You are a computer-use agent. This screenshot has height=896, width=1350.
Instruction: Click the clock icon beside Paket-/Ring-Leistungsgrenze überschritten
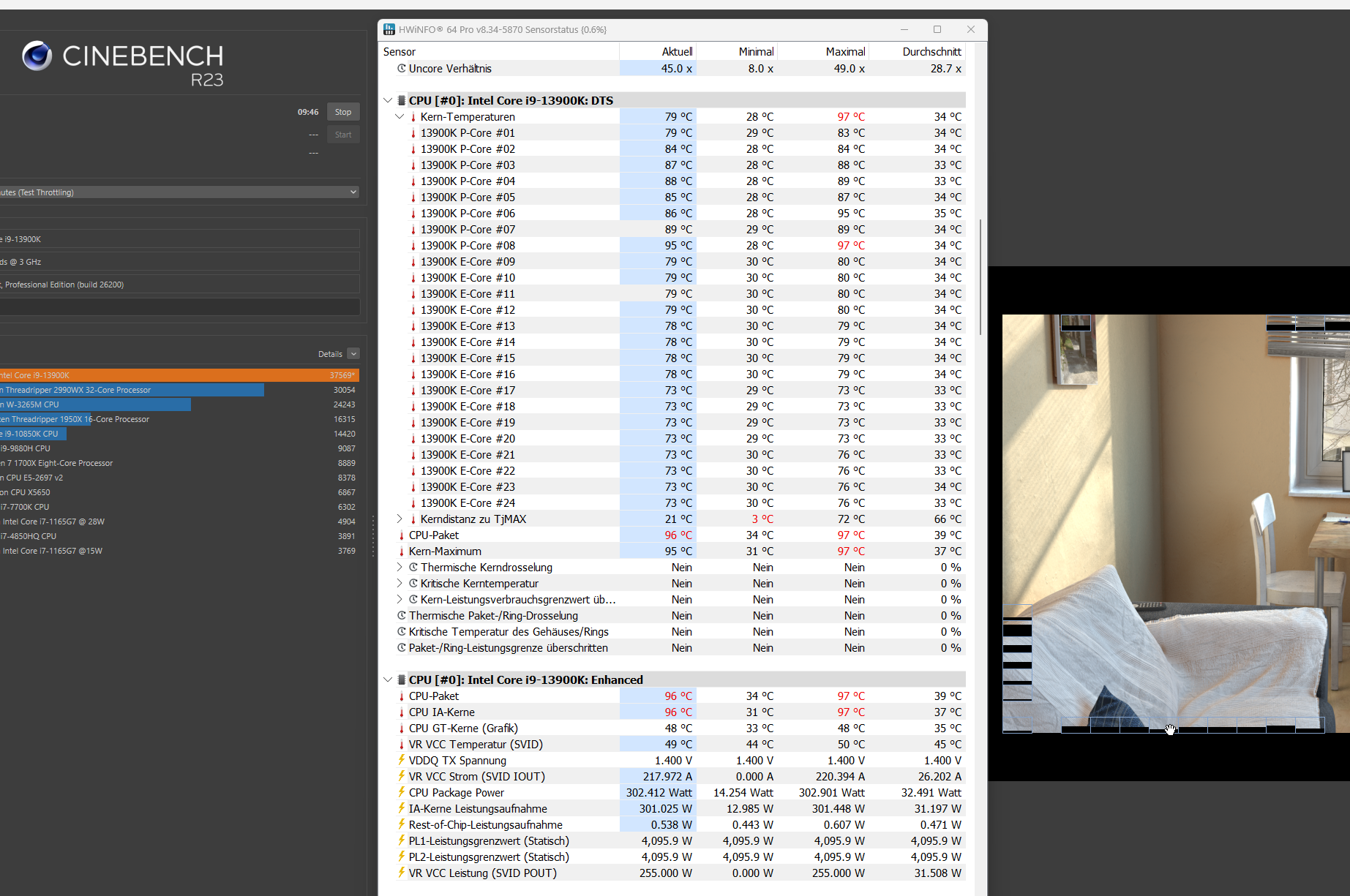coord(402,648)
